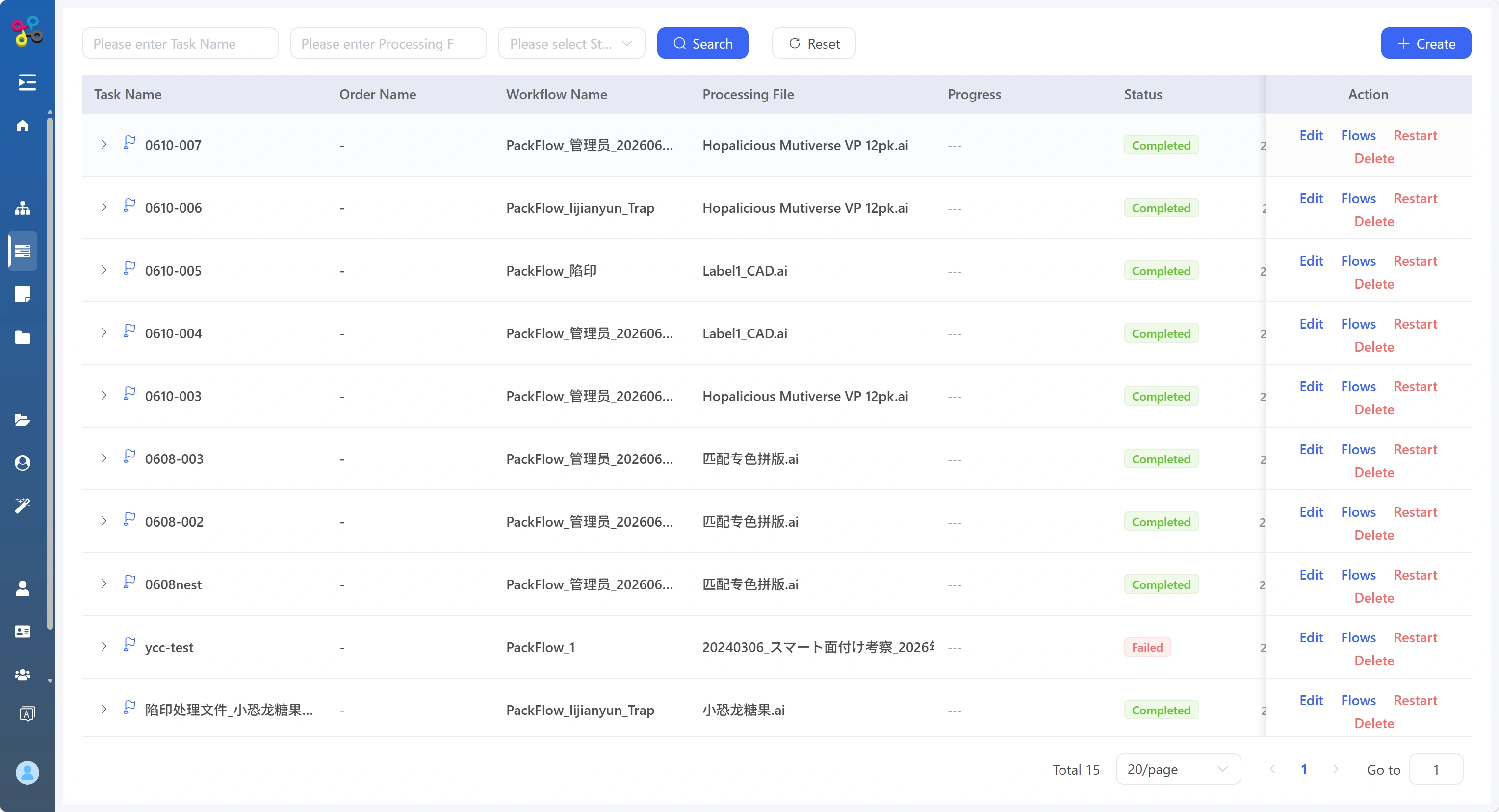Click the profile avatar at sidebar bottom
Screen dimensions: 1499x812
point(27,772)
